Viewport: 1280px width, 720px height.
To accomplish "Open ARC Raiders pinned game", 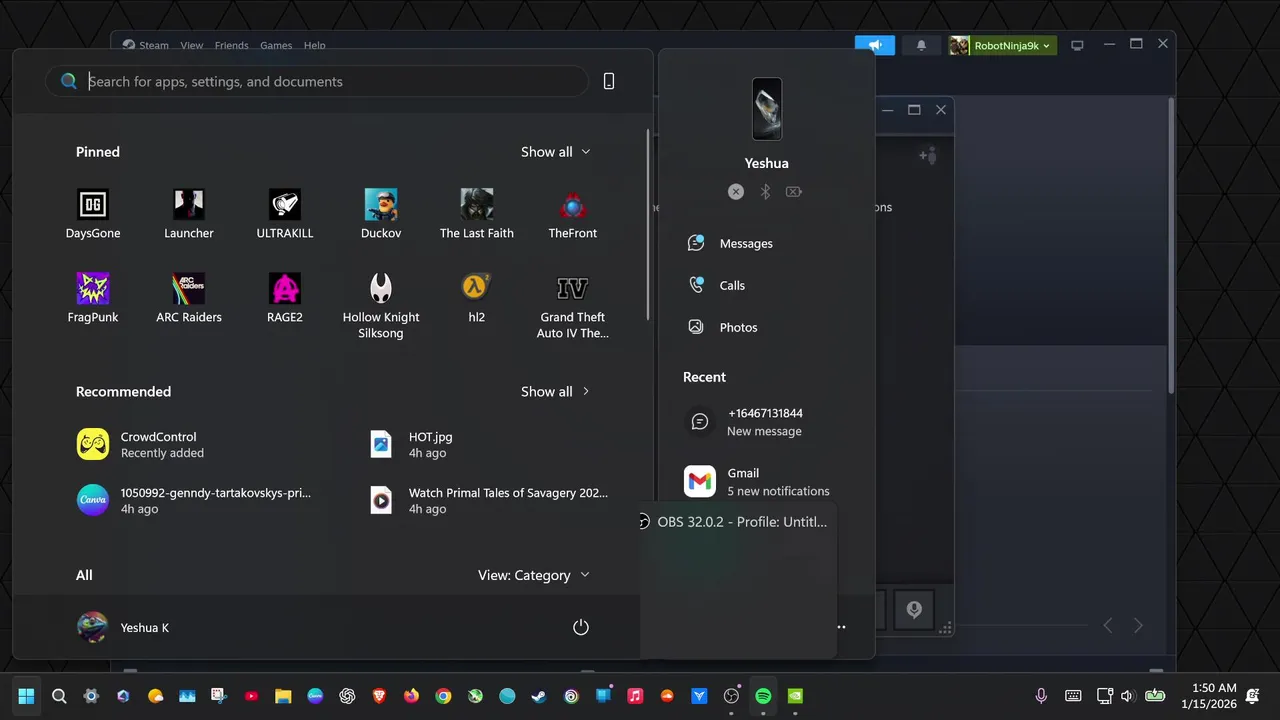I will point(189,298).
